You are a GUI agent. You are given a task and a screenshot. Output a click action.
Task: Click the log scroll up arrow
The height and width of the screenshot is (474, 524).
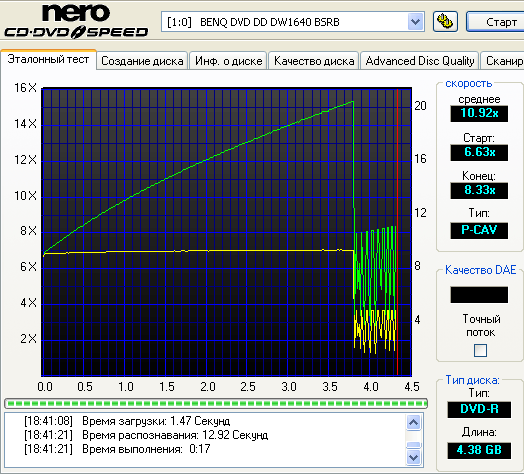click(414, 423)
